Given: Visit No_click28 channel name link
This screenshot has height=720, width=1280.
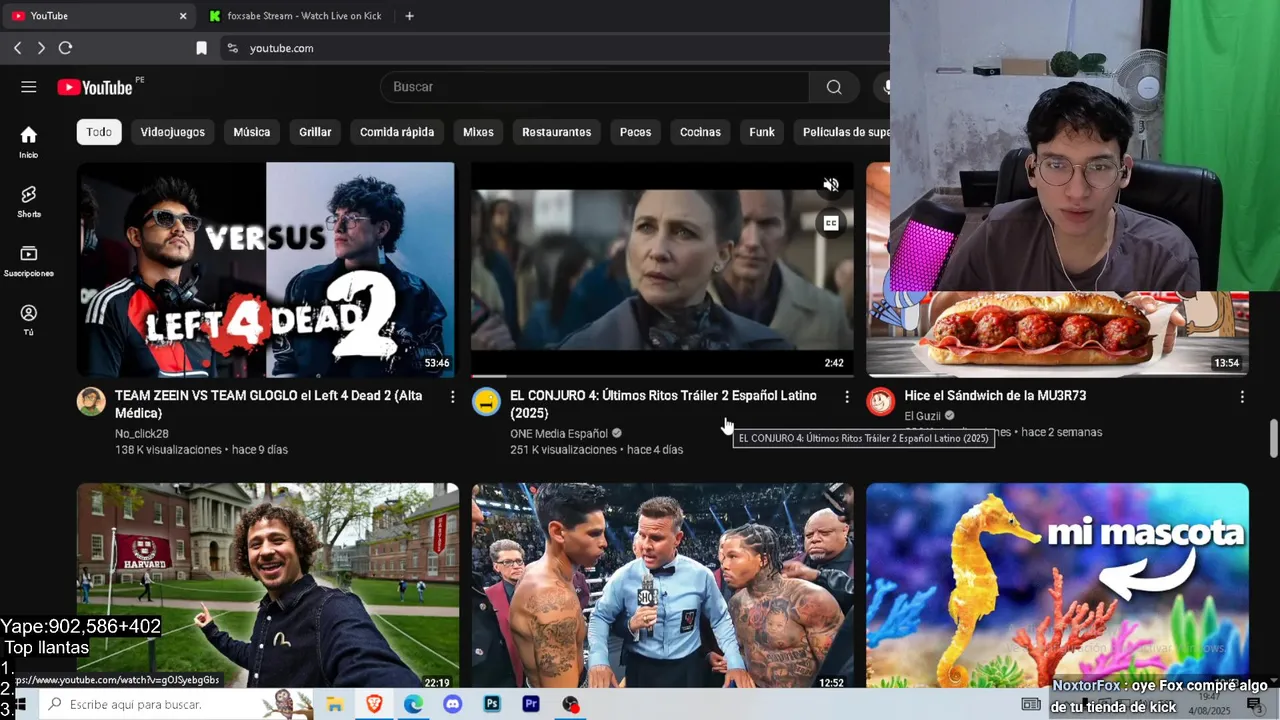Looking at the screenshot, I should tap(142, 434).
